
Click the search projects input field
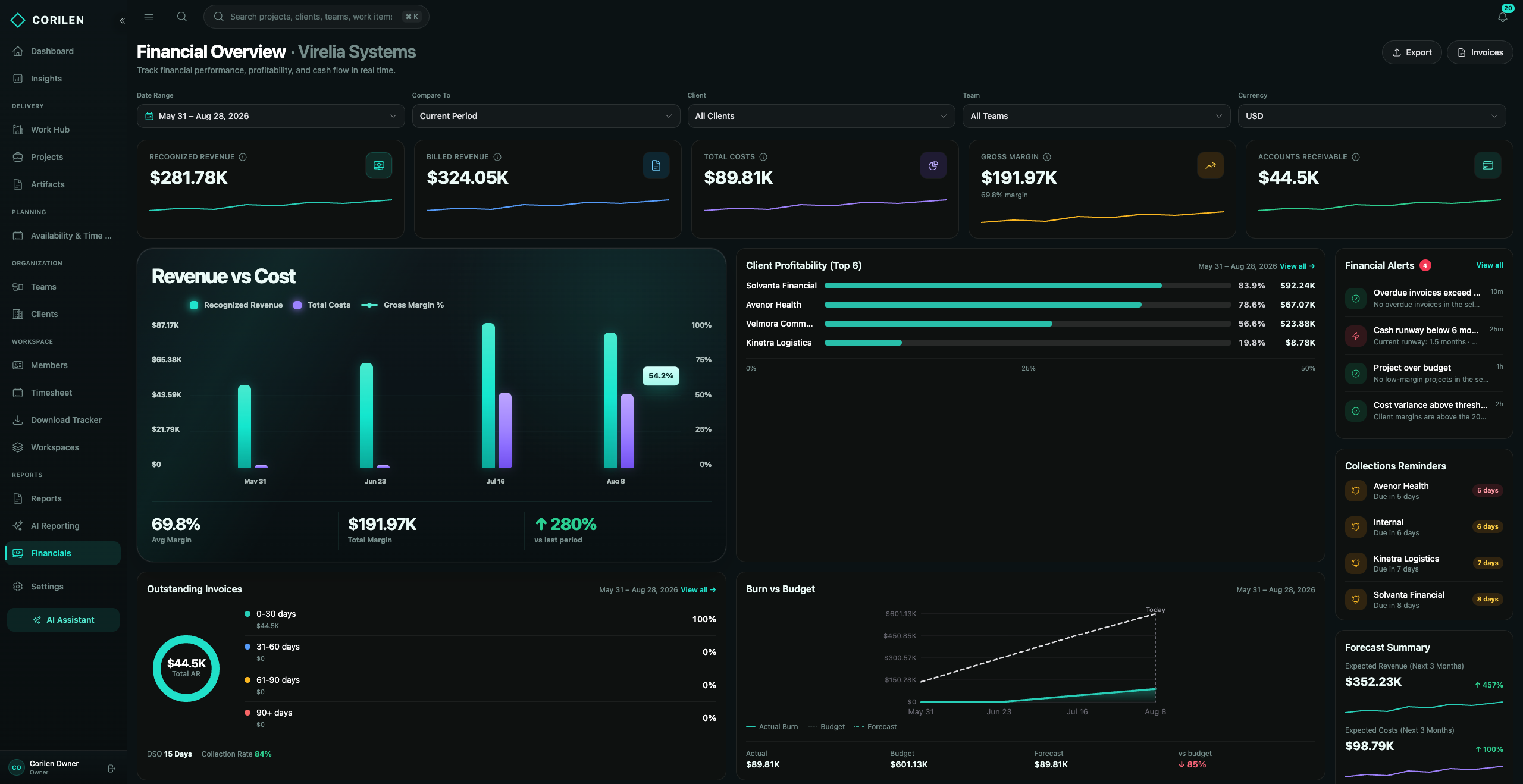point(316,17)
